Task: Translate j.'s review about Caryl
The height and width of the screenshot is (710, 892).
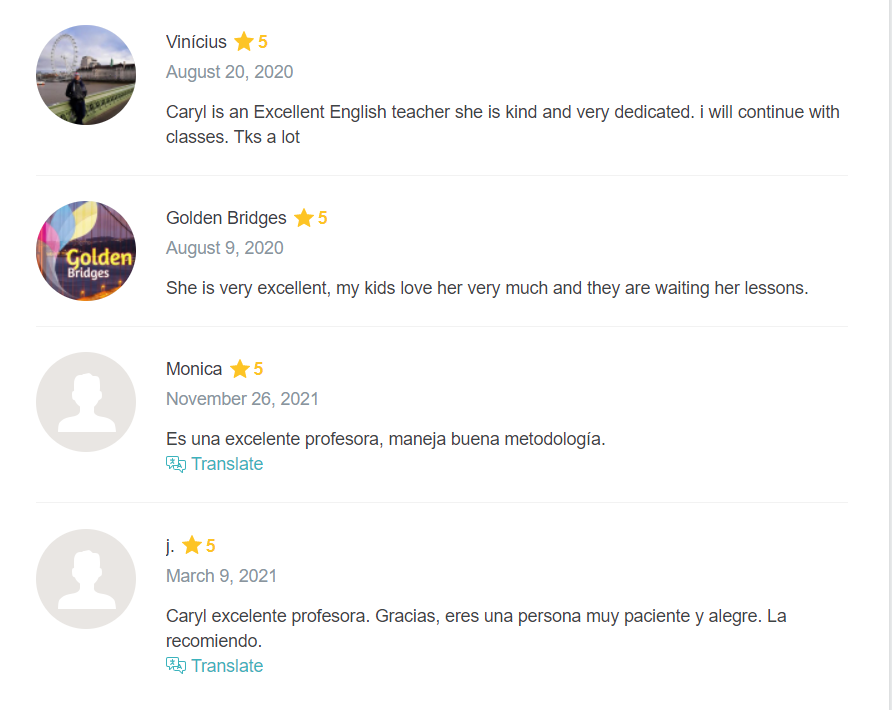Action: coord(227,666)
